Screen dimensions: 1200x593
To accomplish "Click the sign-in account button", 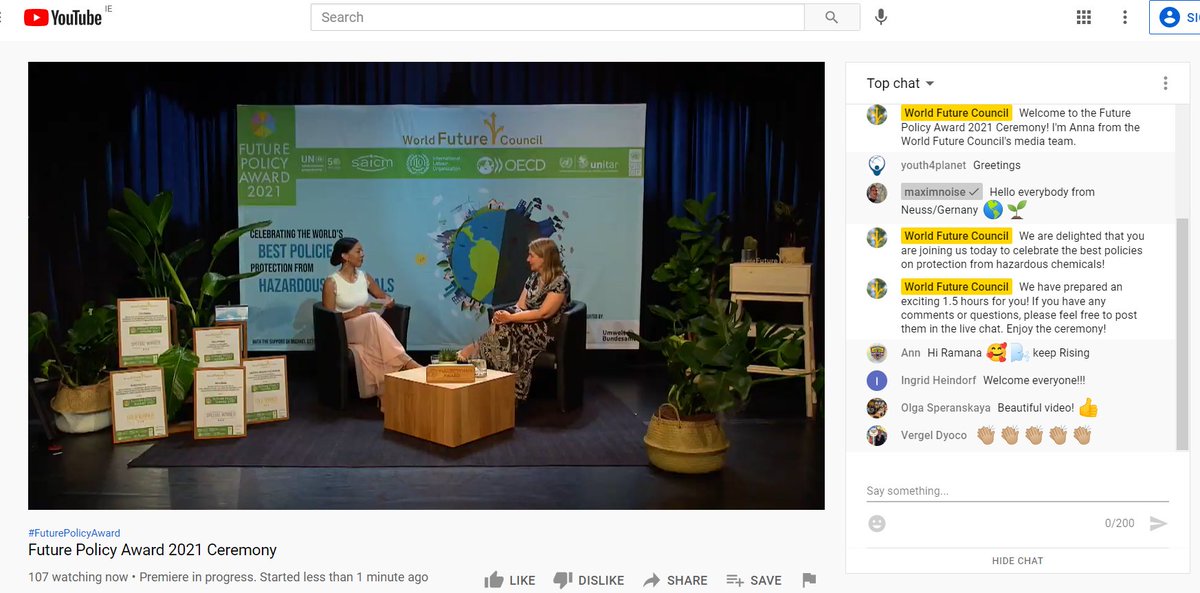I will [x=1175, y=17].
